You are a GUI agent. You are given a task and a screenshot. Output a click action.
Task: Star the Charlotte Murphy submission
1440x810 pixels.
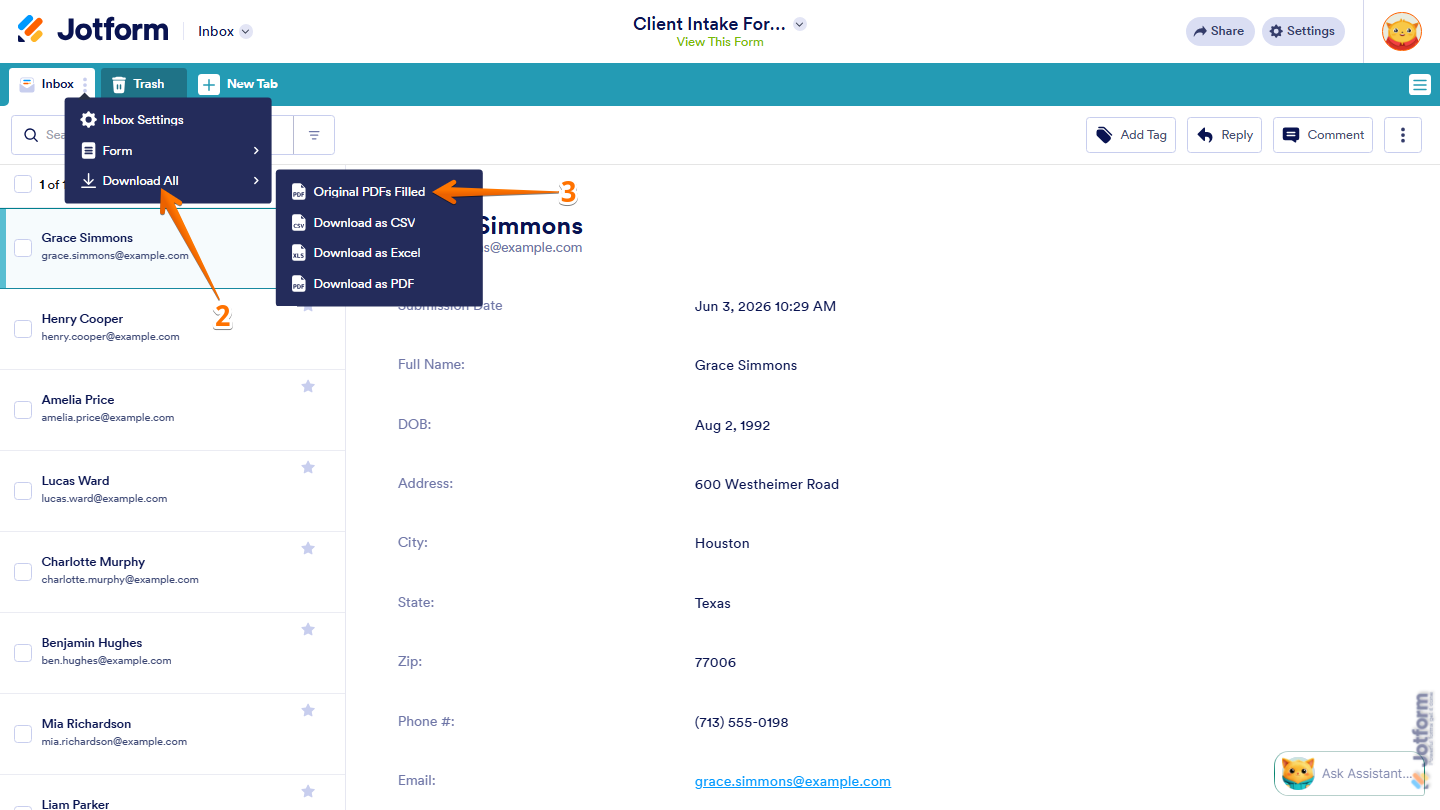pyautogui.click(x=308, y=548)
